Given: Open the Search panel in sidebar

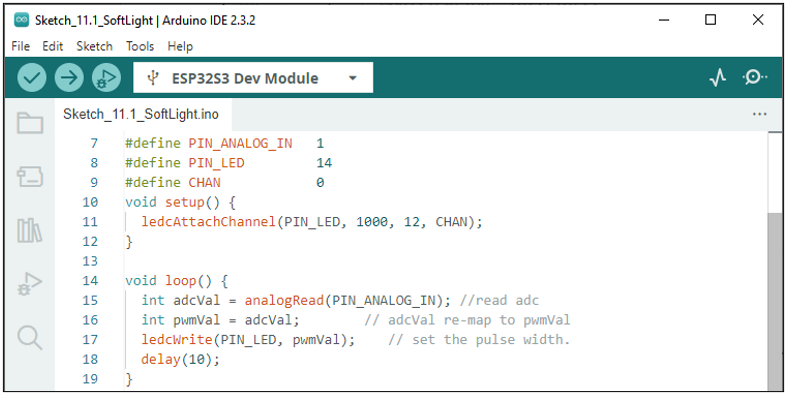Looking at the screenshot, I should pos(30,338).
